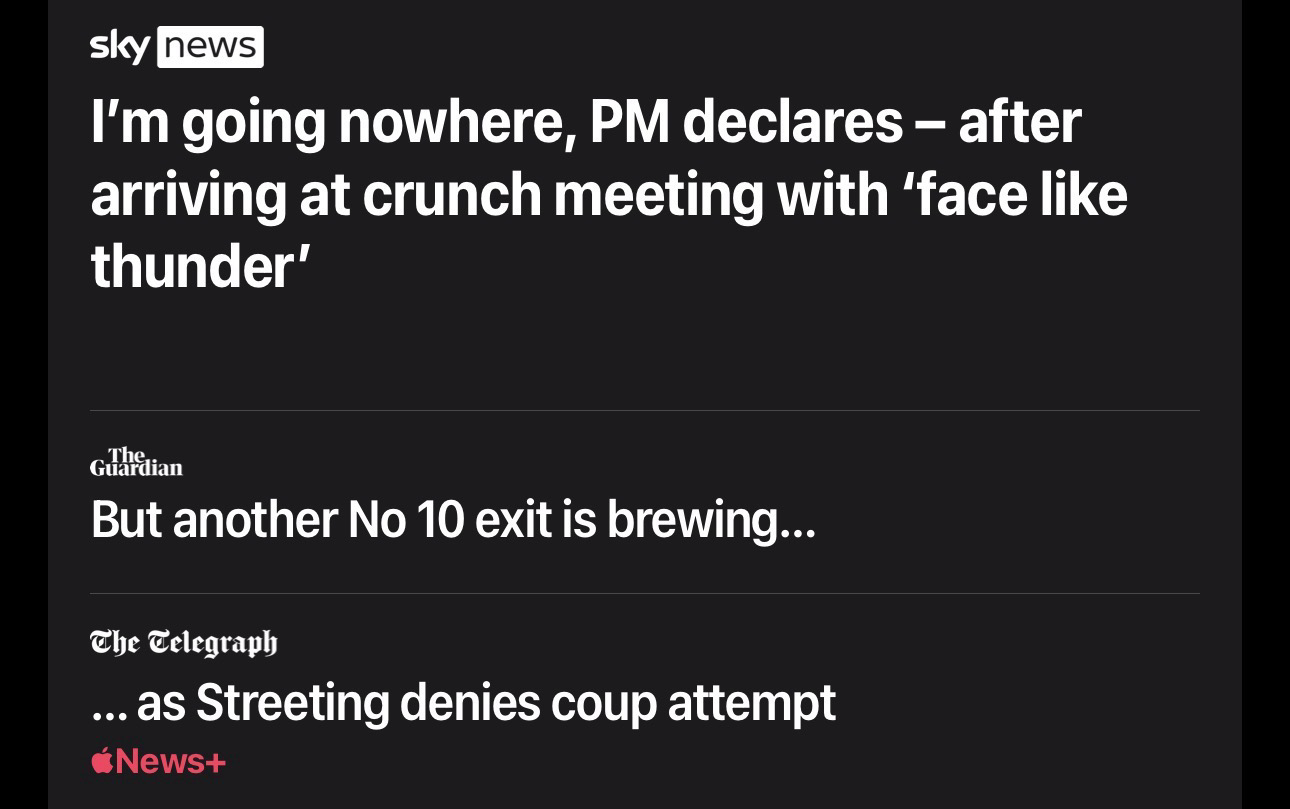Screen dimensions: 1290x809
Task: Click the Apple logo in News+ badge
Action: click(x=101, y=761)
